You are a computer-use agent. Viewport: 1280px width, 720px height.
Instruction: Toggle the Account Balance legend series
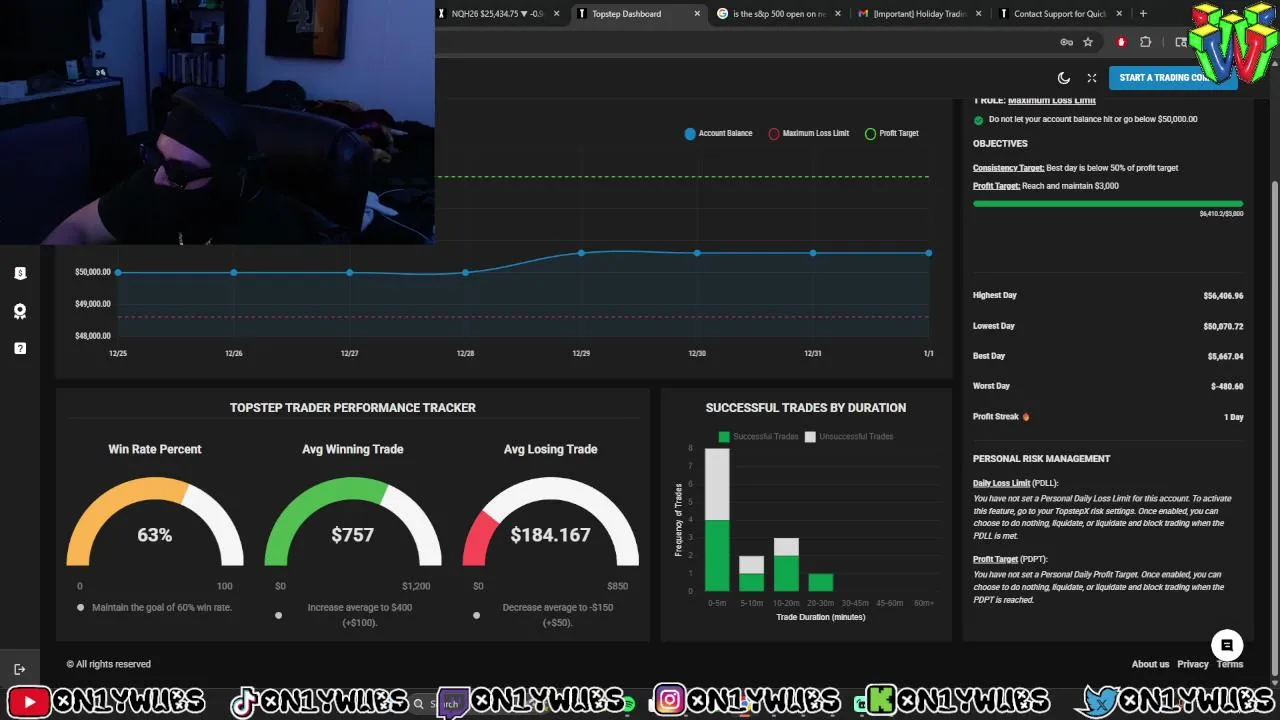point(718,133)
